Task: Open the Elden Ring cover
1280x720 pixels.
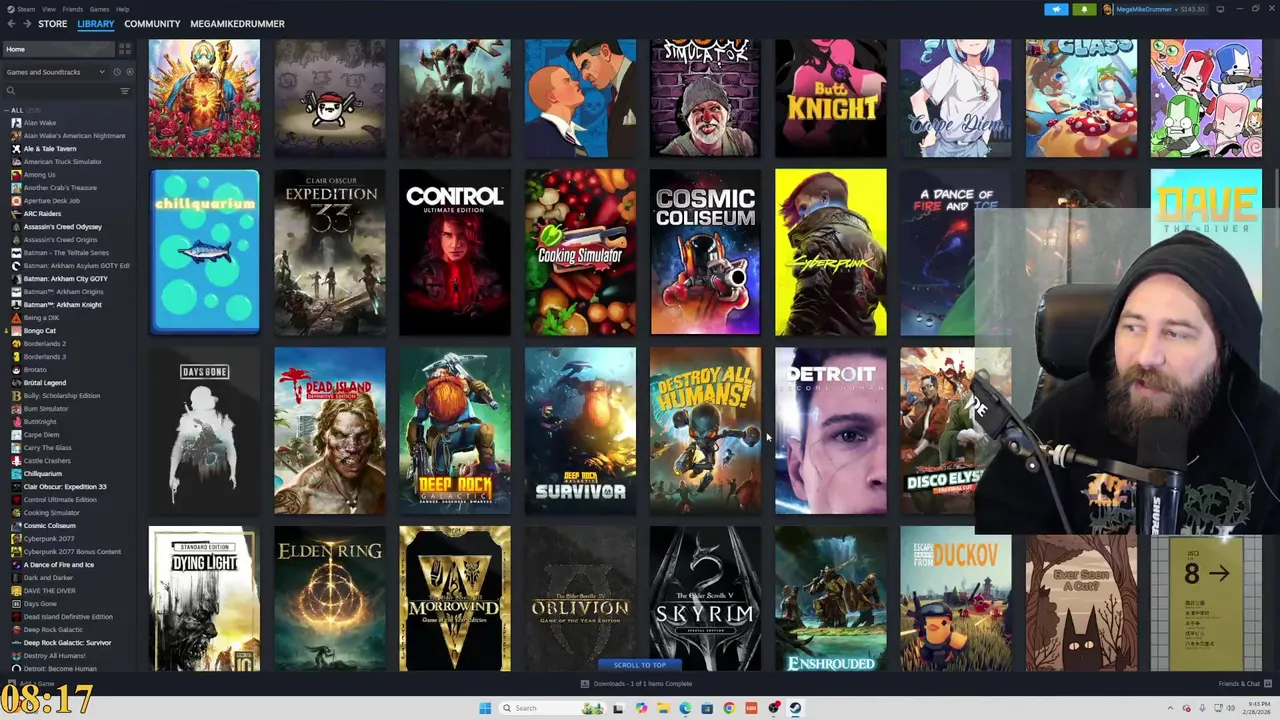Action: coord(330,598)
